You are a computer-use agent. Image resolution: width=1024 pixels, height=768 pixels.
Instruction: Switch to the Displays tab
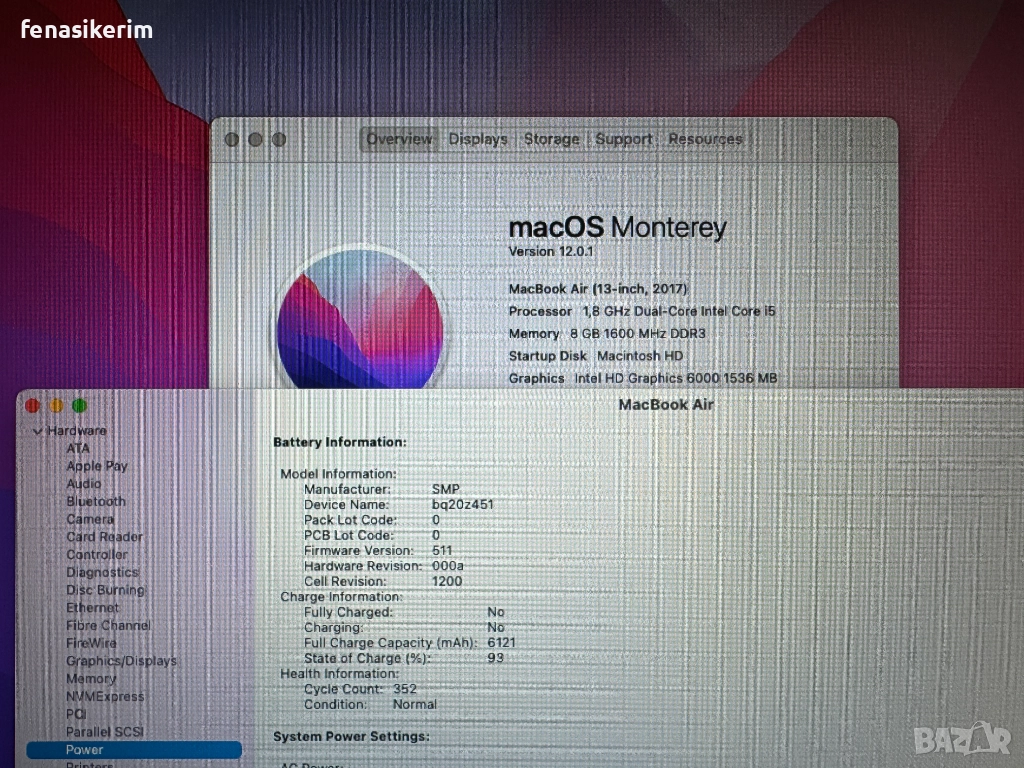click(x=478, y=139)
